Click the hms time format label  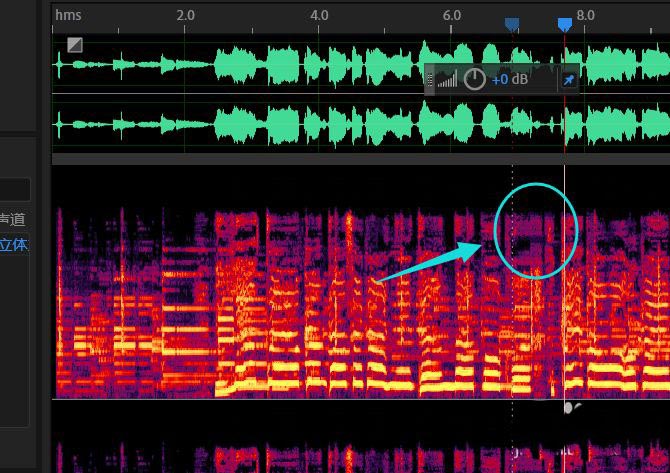(68, 15)
